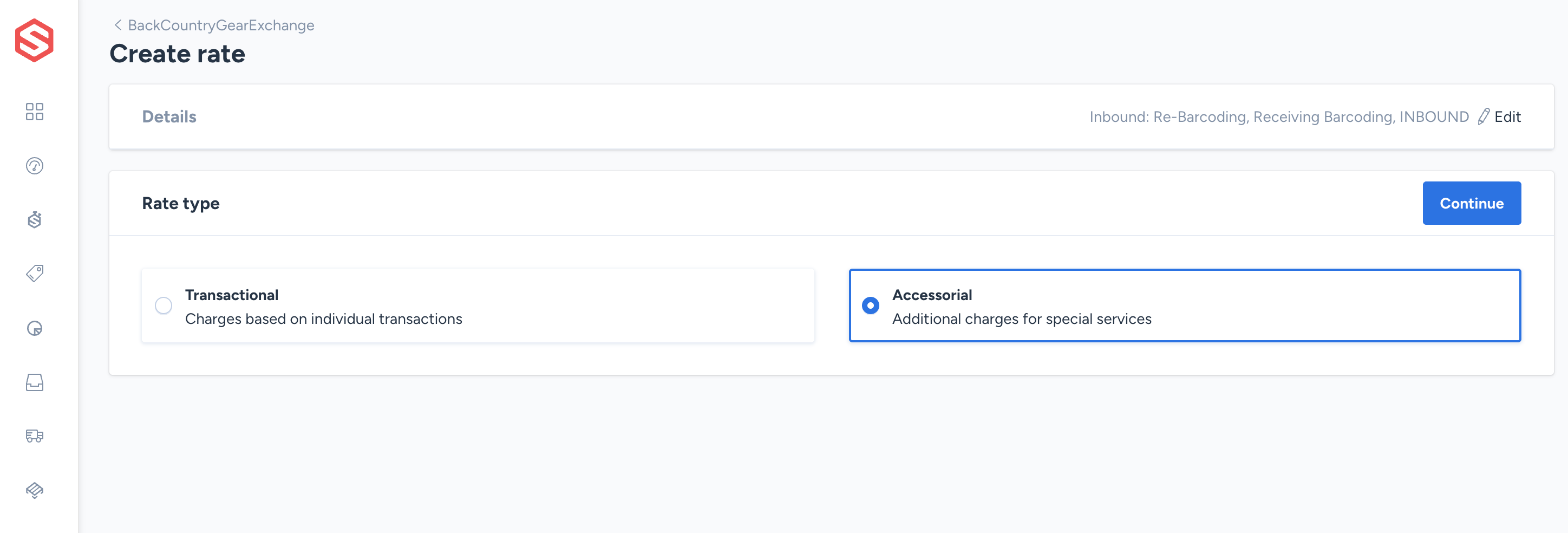Click the Edit link in Details row
The image size is (1568, 533).
1507,116
